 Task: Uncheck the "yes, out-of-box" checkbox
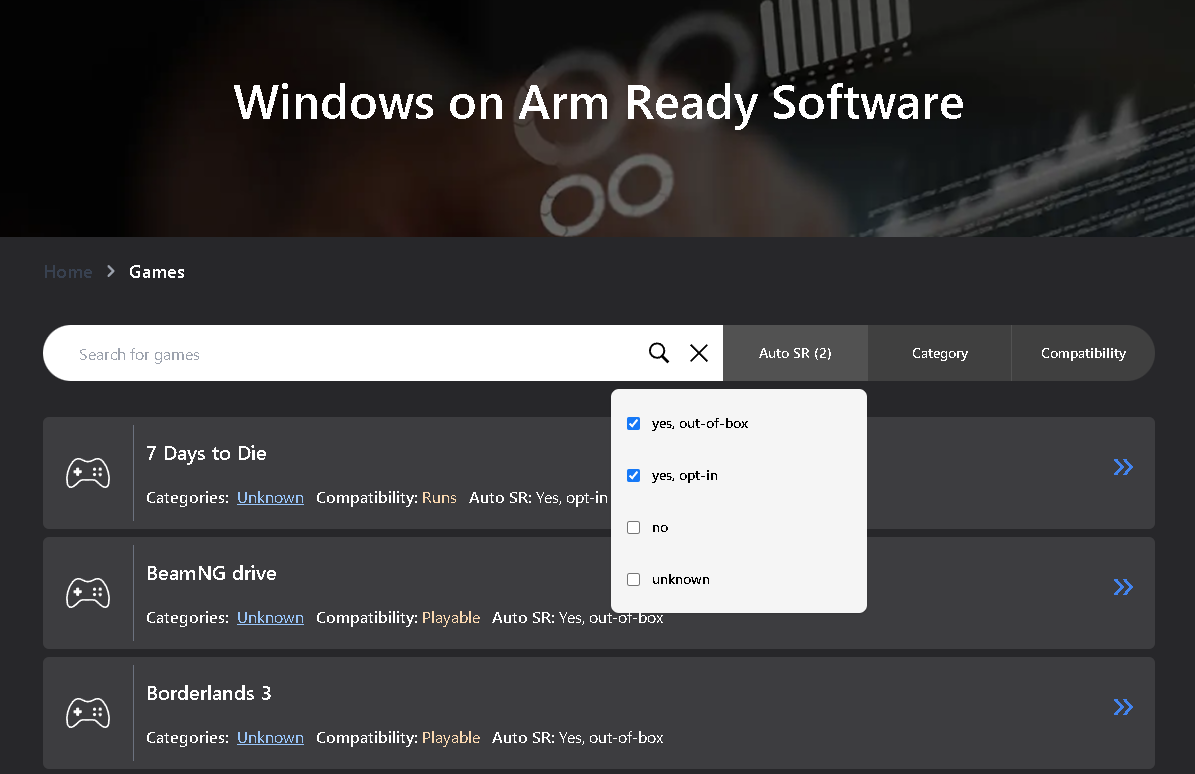pyautogui.click(x=633, y=424)
